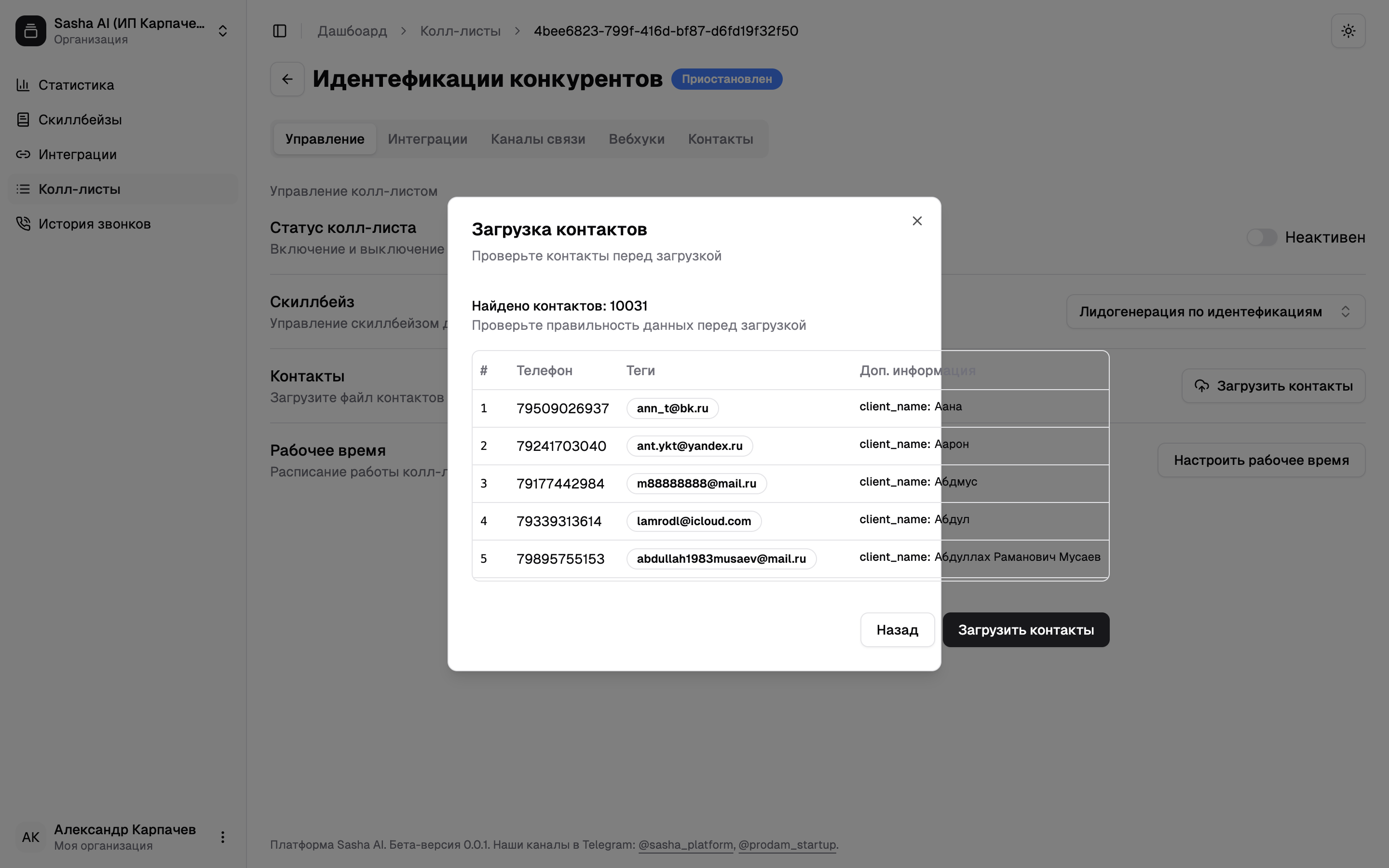Open the Лидогенерация skillbase dropdown
Viewport: 1389px width, 868px height.
pyautogui.click(x=1215, y=312)
